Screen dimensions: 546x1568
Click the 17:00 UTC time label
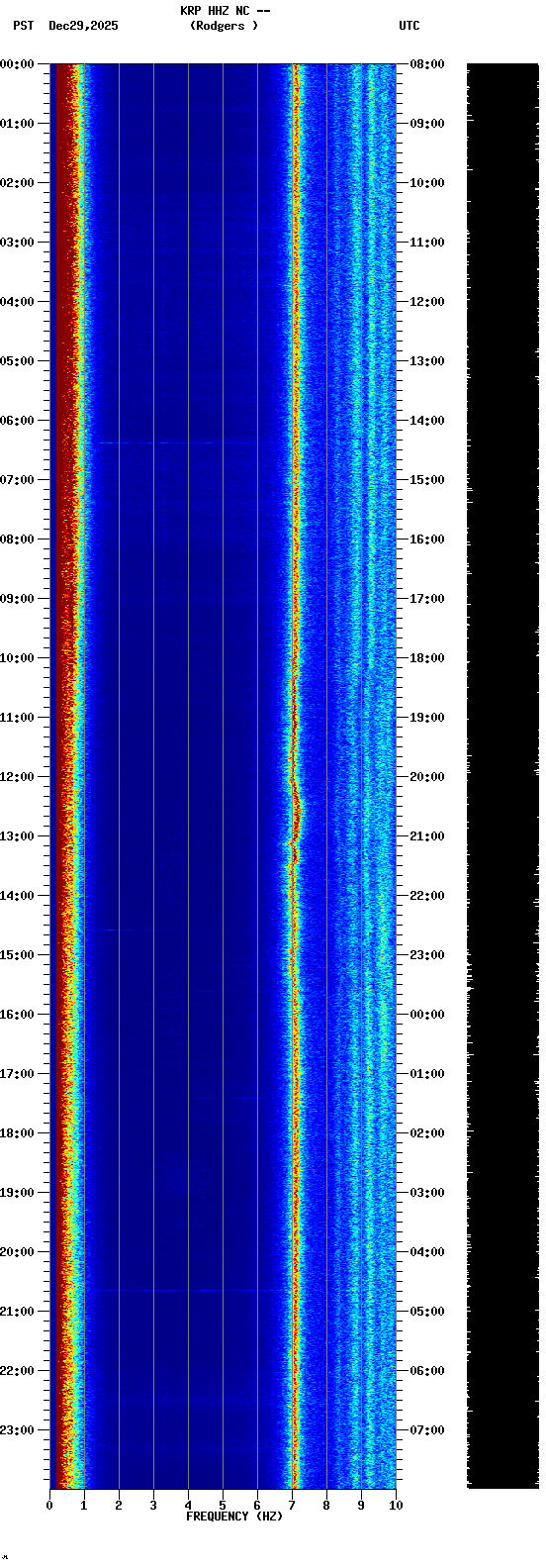(x=427, y=599)
